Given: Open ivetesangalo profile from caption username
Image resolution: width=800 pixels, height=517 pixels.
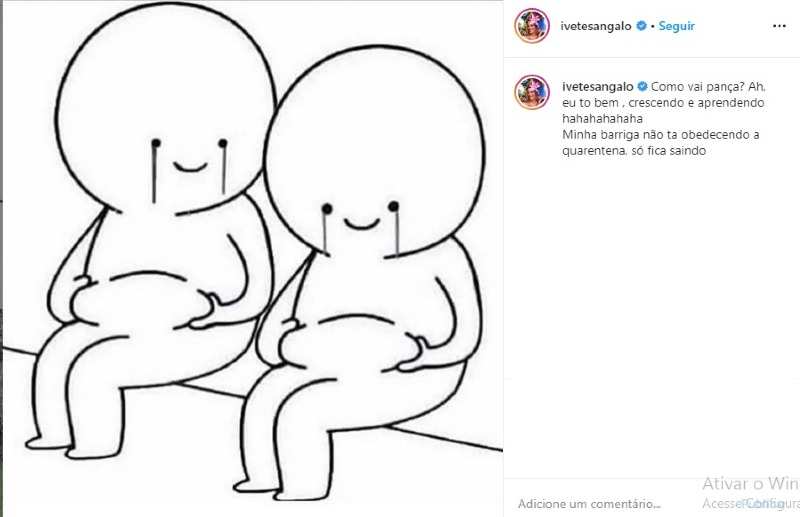Looking at the screenshot, I should 597,86.
